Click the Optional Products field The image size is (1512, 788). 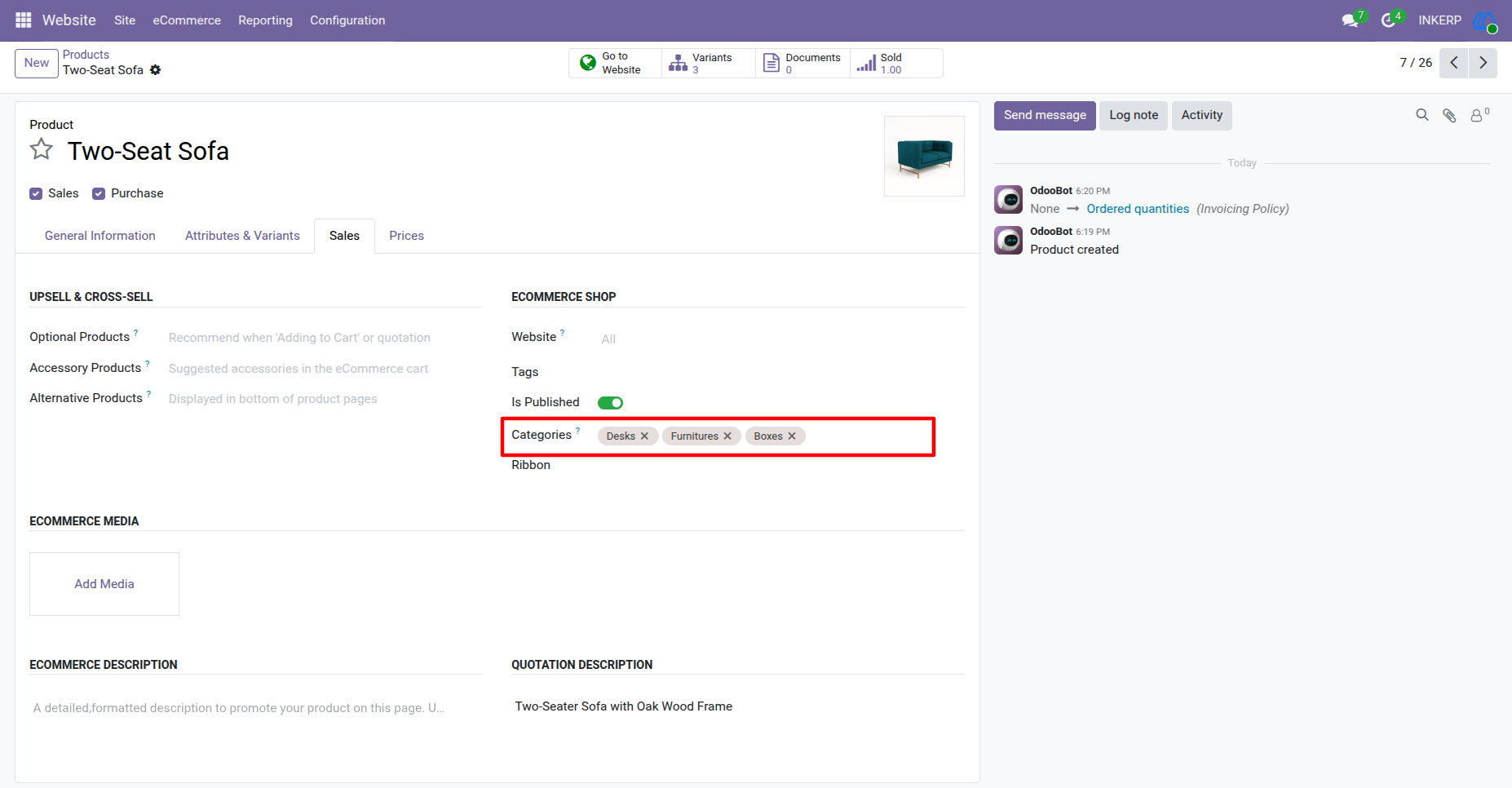[325, 338]
